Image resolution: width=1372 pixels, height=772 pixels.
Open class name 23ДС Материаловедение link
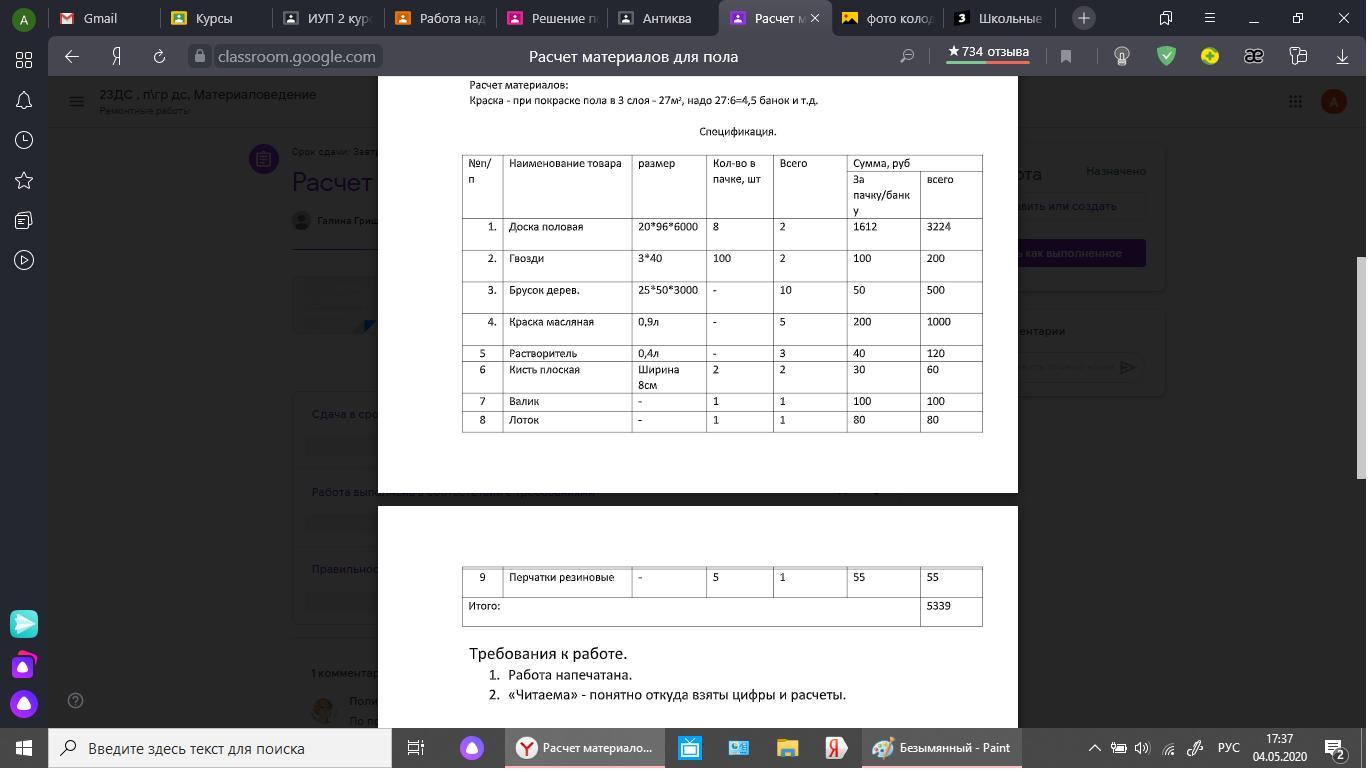pos(208,94)
